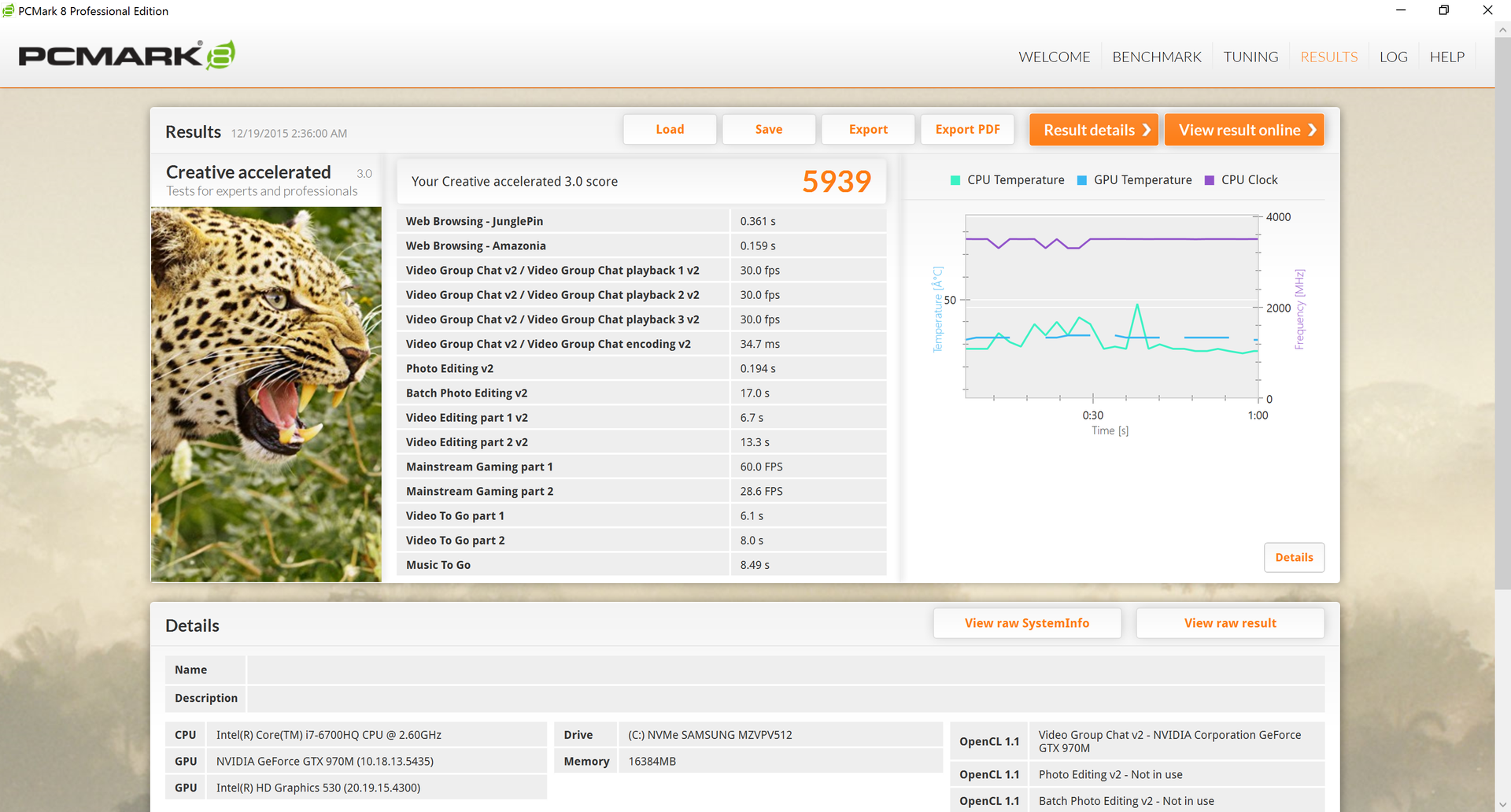Click Video Group Chat playback 2 v2 row
The width and height of the screenshot is (1511, 812).
pos(641,294)
